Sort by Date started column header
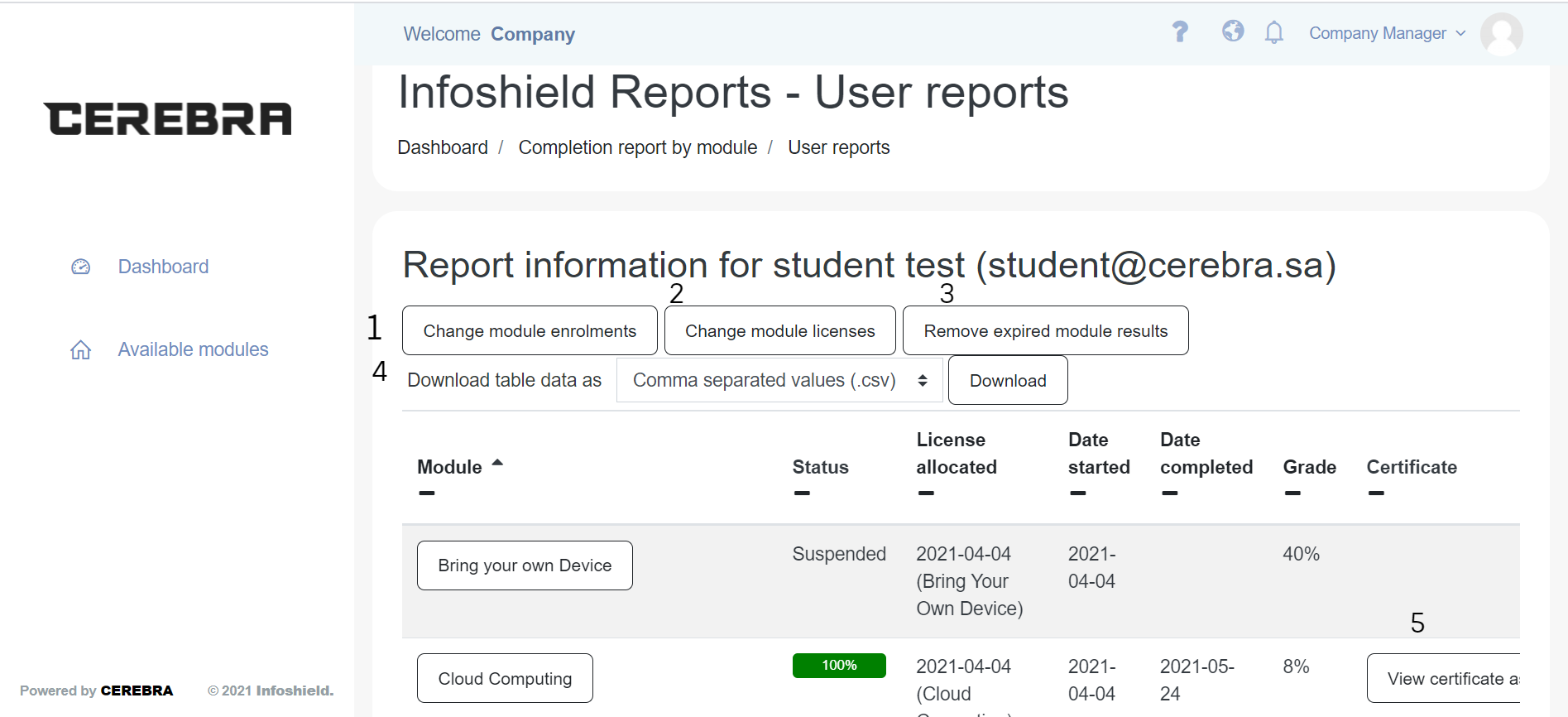The height and width of the screenshot is (717, 1568). (1099, 453)
